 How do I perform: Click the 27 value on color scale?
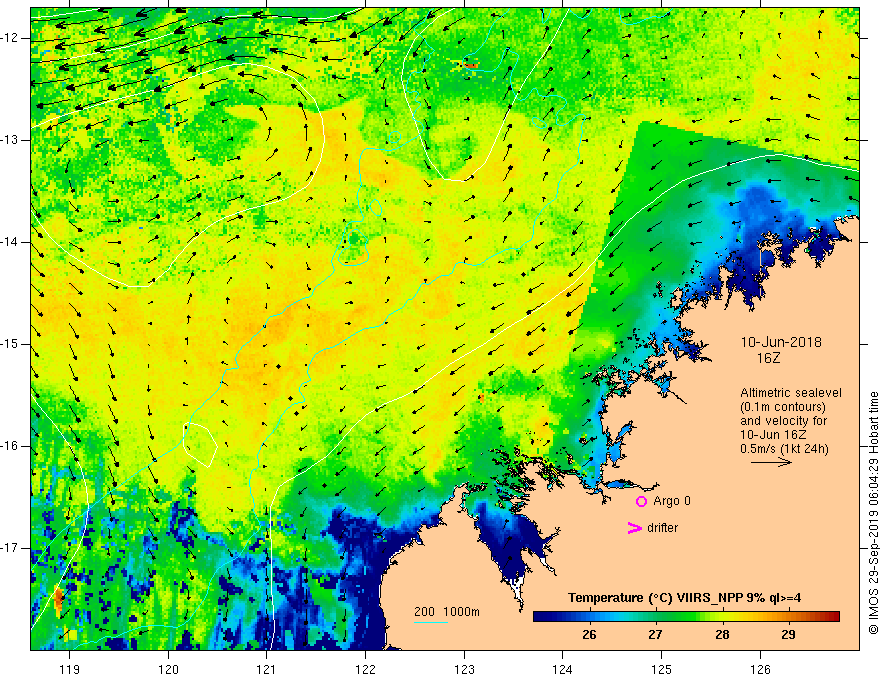point(655,635)
